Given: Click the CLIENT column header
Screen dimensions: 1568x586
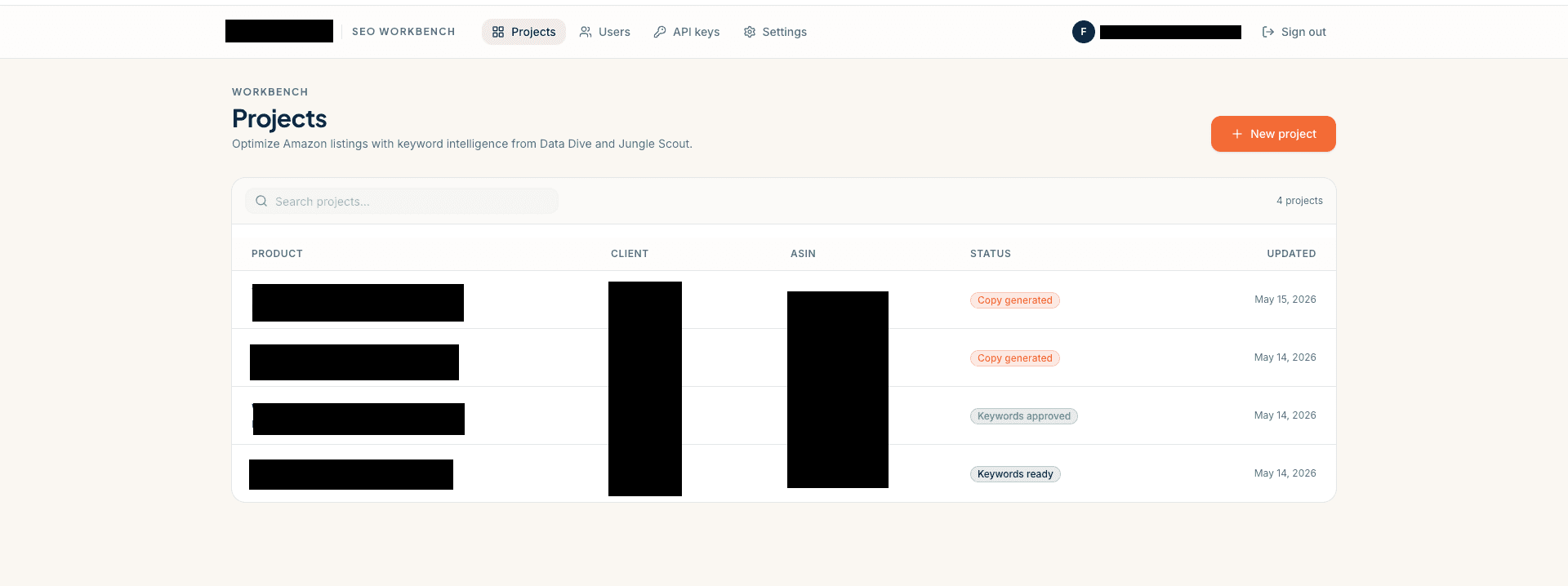Looking at the screenshot, I should pos(630,254).
